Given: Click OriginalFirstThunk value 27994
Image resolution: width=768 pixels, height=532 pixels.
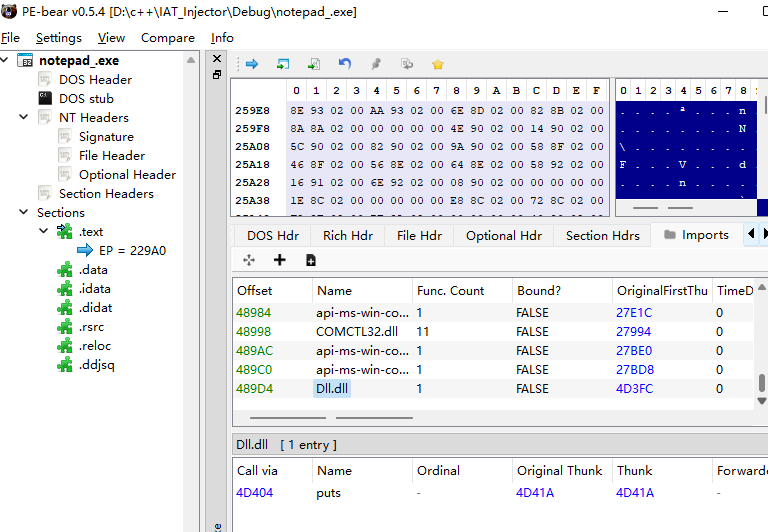Looking at the screenshot, I should coord(633,332).
